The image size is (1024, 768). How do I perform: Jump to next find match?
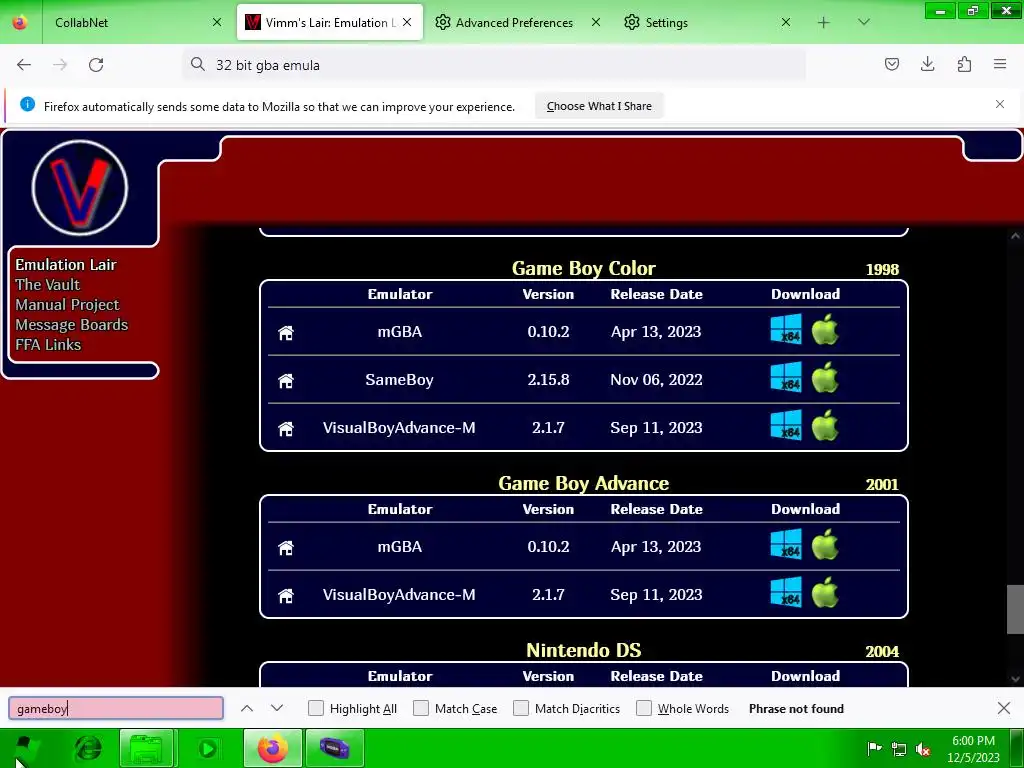(x=277, y=708)
